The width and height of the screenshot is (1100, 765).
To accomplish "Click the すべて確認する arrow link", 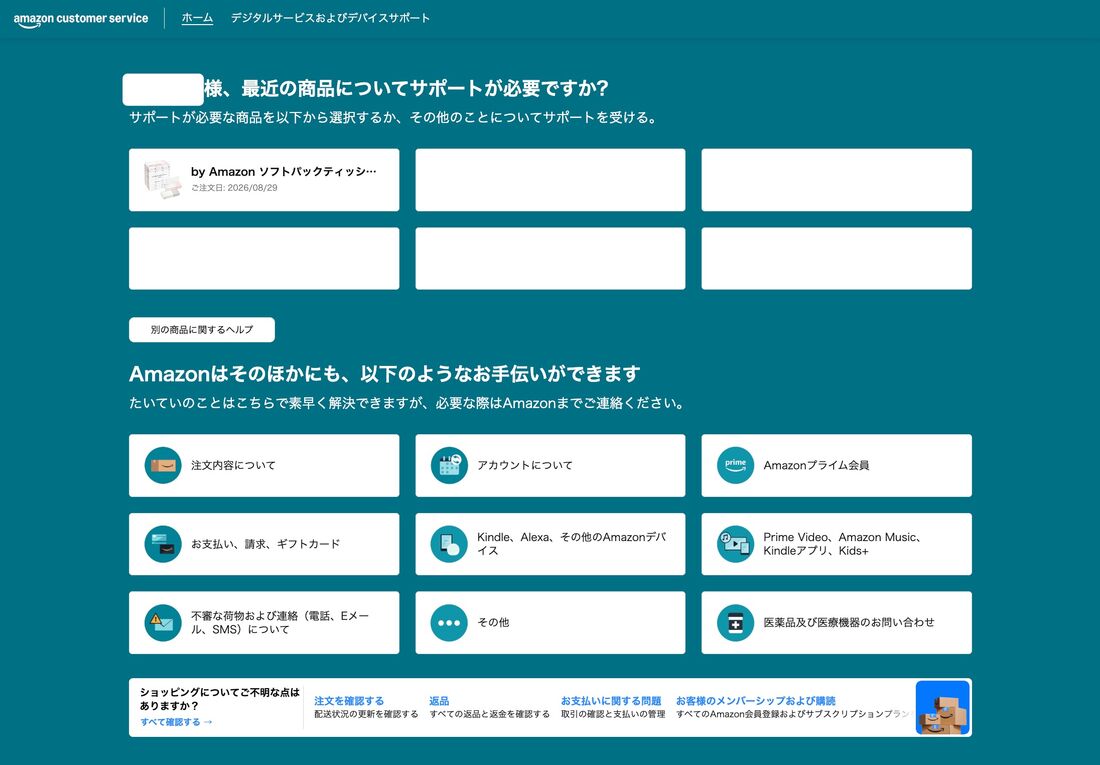I will pos(176,721).
